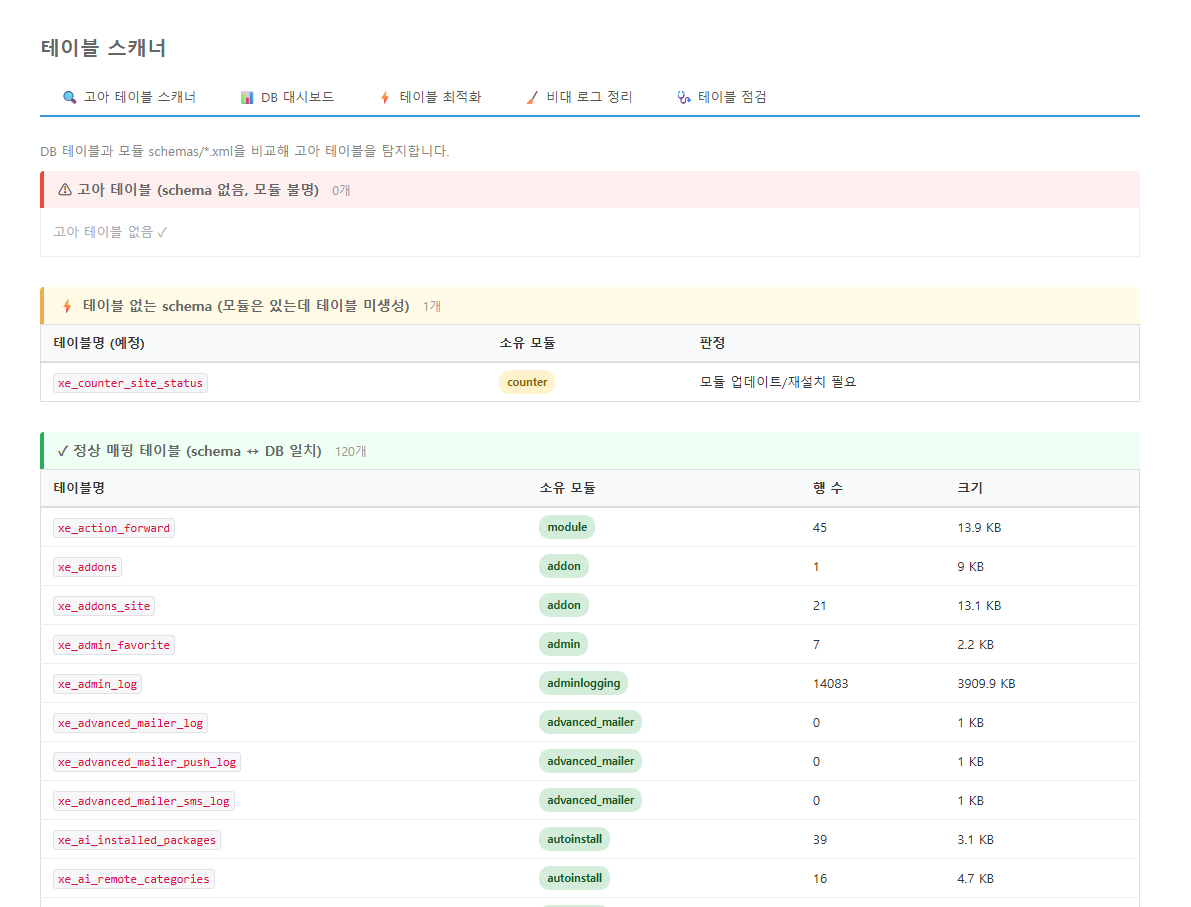Select the xe_admin_favorite table name
1191x907 pixels.
click(114, 645)
